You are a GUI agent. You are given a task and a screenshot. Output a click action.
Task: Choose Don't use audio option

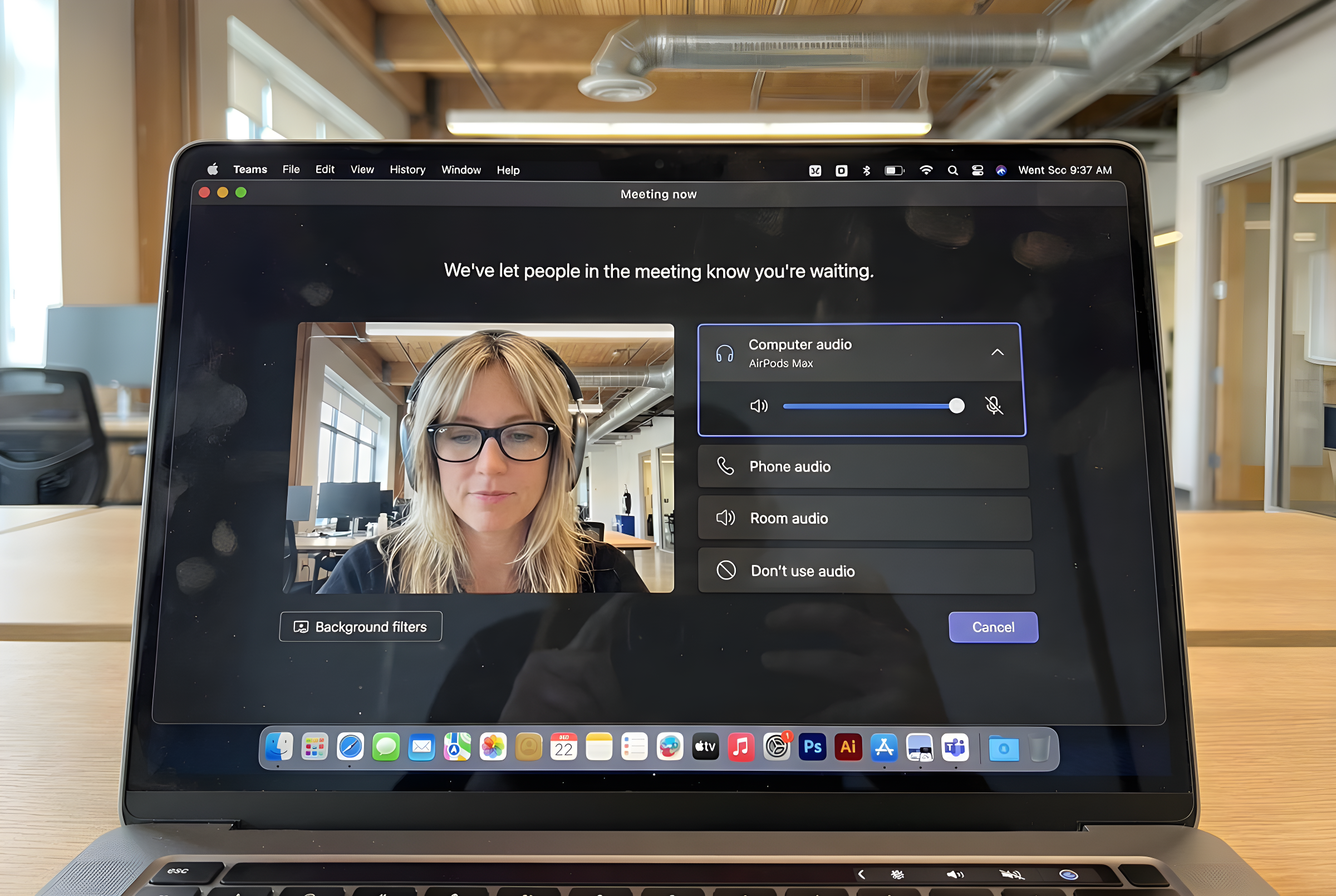pos(865,571)
